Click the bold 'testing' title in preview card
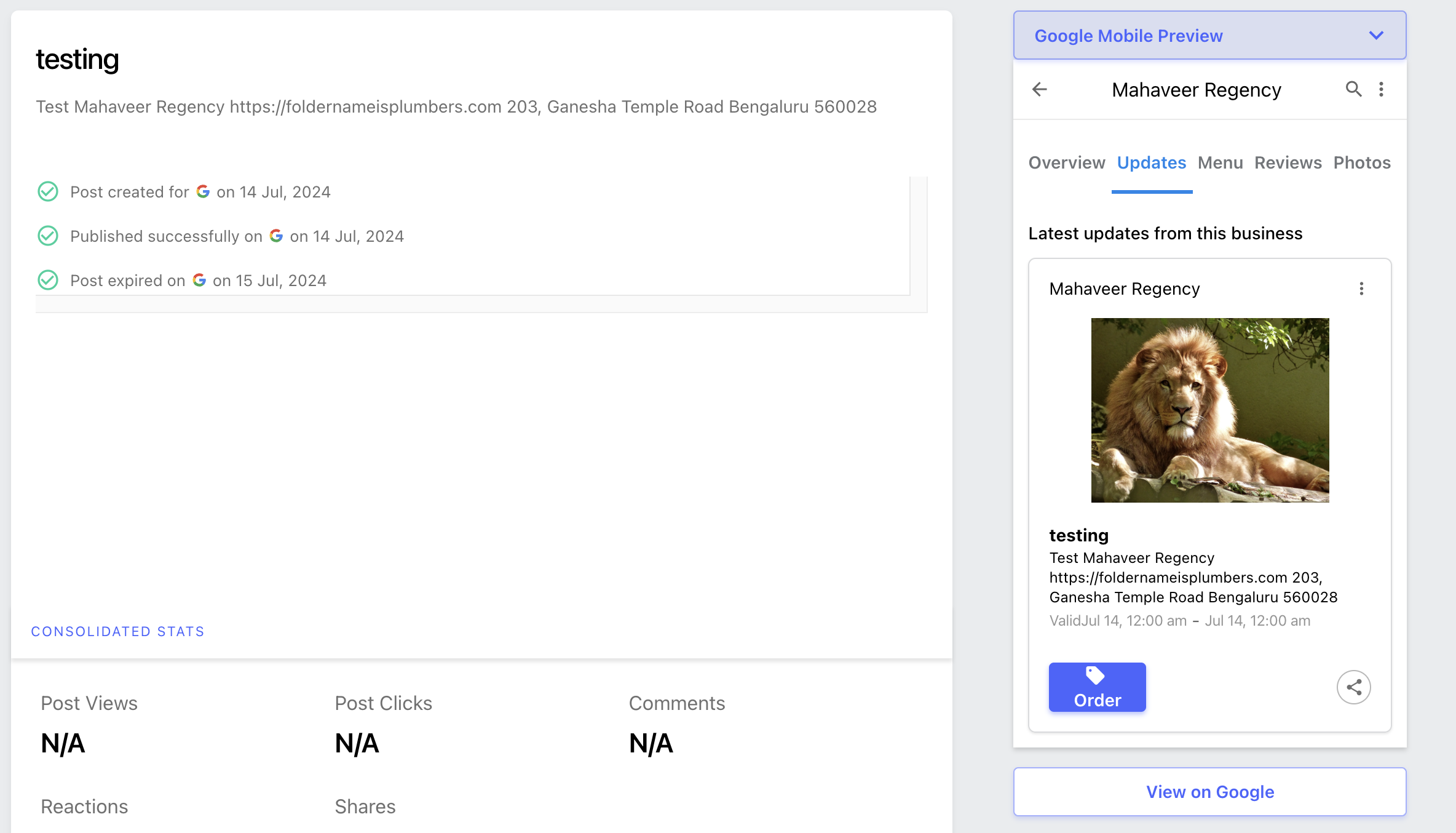This screenshot has height=833, width=1456. click(1079, 535)
